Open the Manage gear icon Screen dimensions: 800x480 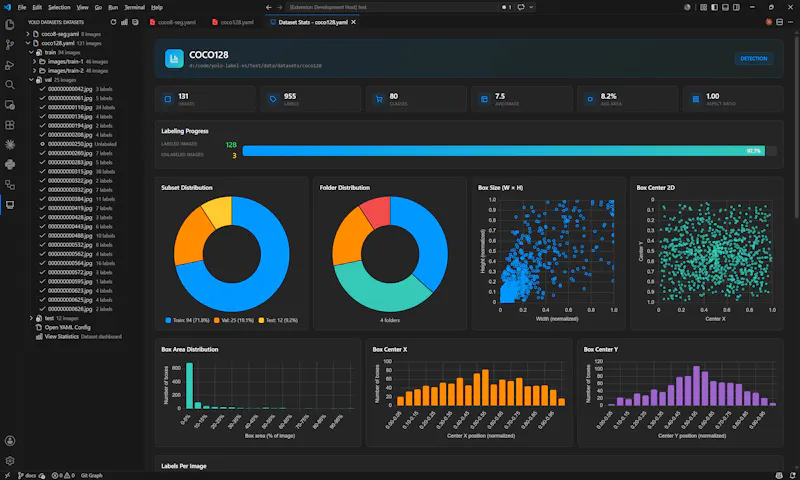[x=10, y=460]
